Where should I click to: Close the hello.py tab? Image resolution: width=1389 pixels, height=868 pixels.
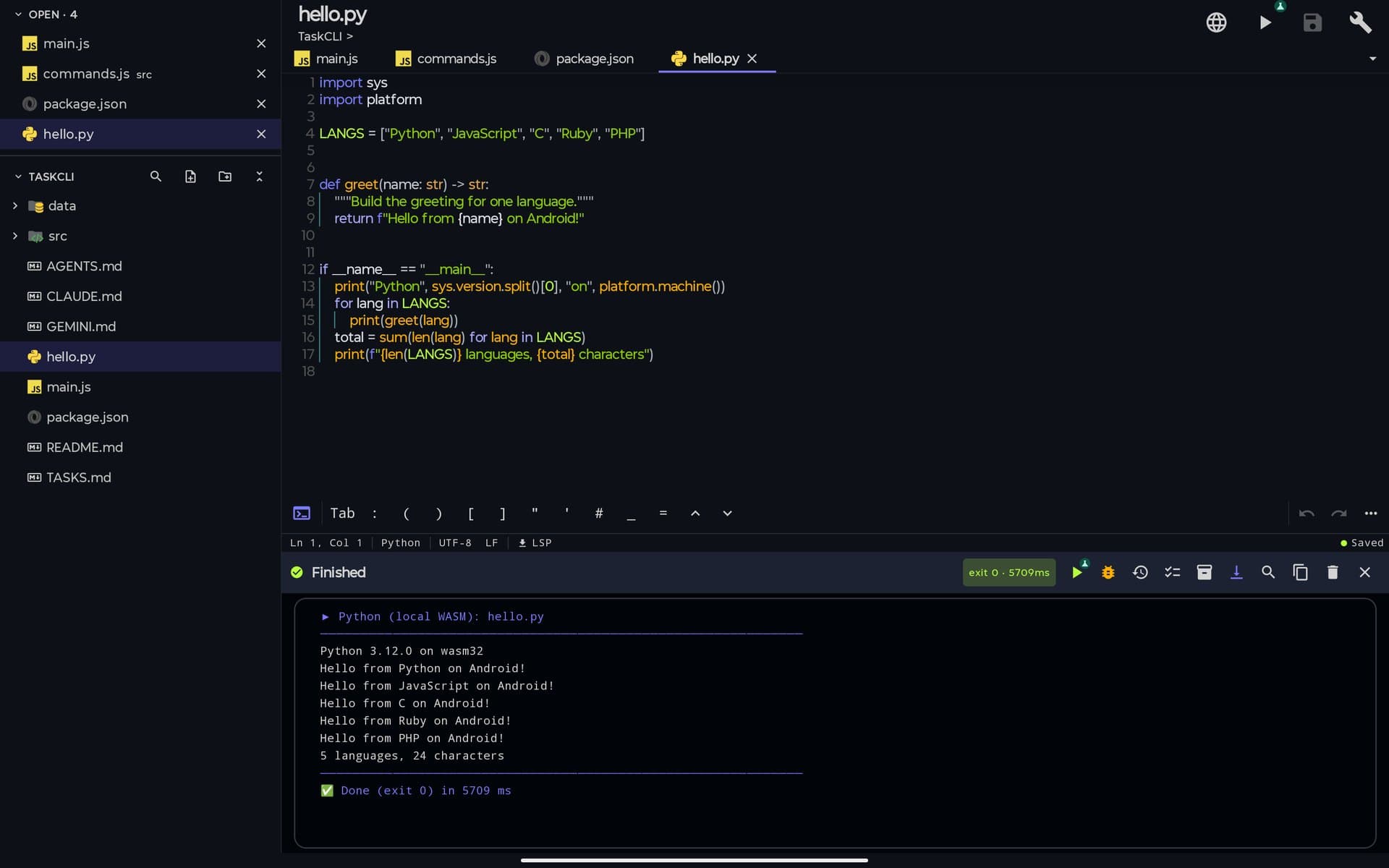click(x=752, y=59)
